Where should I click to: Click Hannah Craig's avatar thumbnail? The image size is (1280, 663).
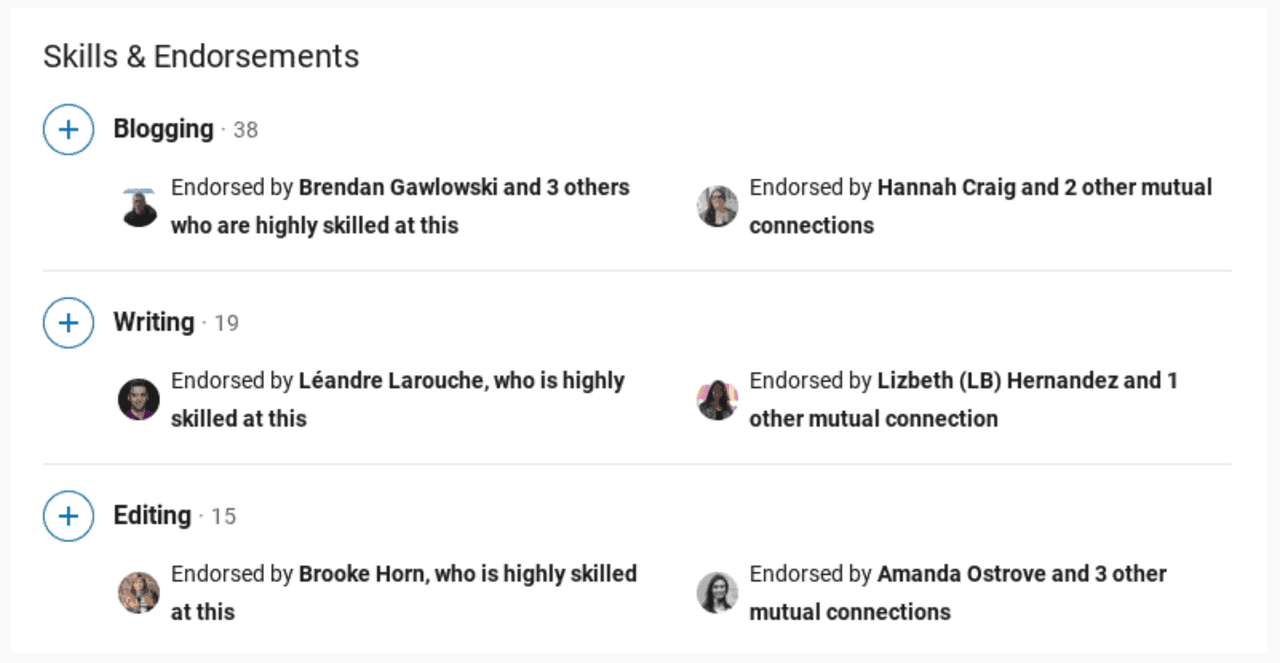717,206
